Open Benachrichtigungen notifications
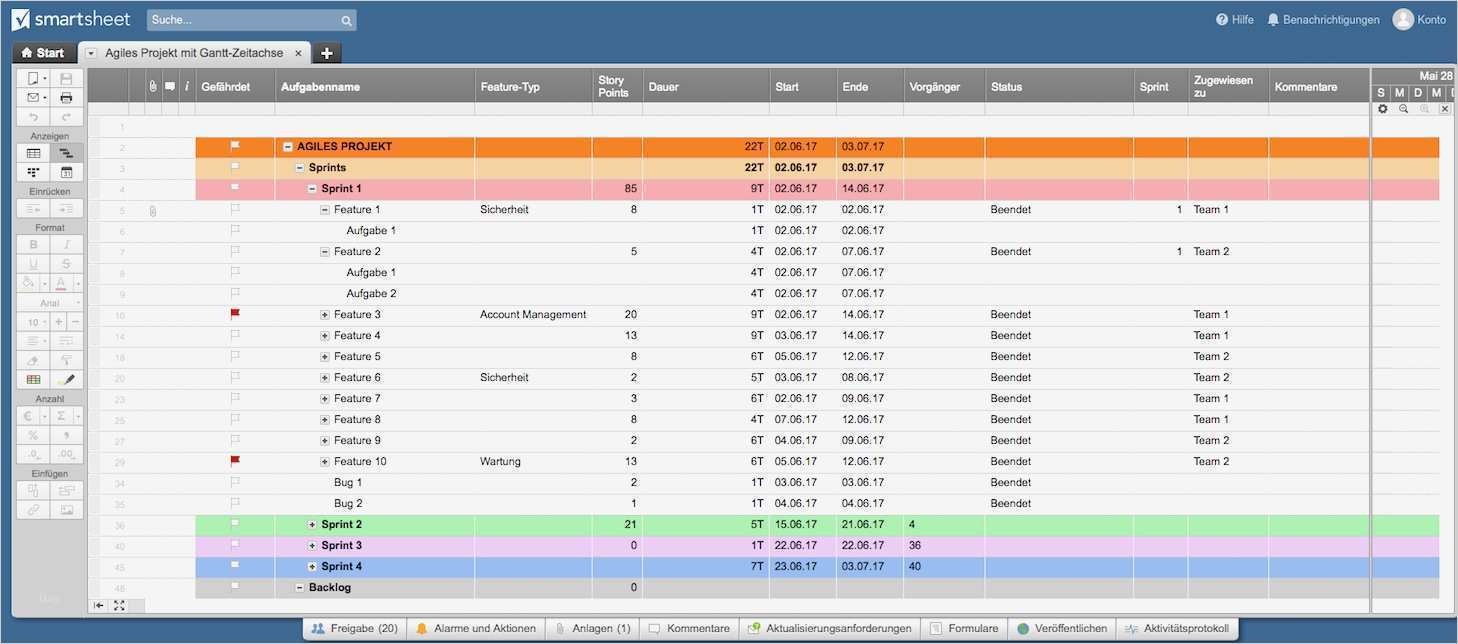Image resolution: width=1458 pixels, height=644 pixels. [1323, 20]
